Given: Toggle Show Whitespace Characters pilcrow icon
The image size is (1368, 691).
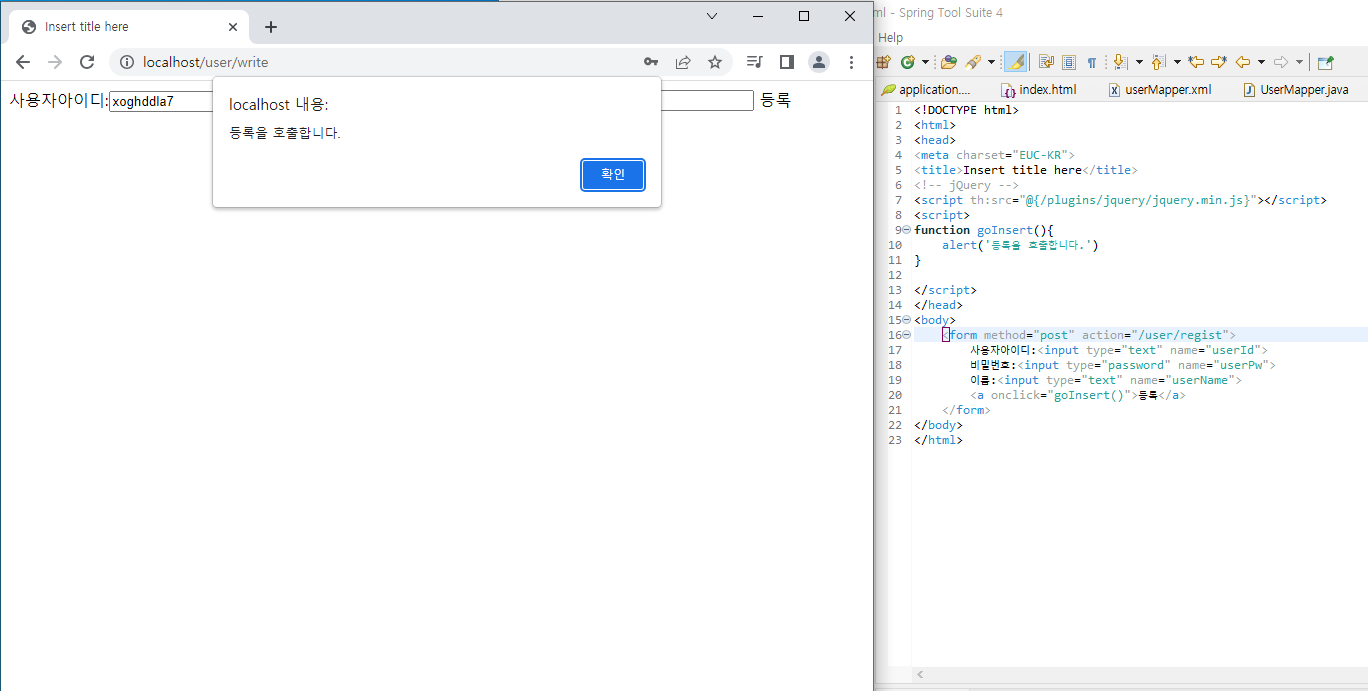Looking at the screenshot, I should point(1092,63).
